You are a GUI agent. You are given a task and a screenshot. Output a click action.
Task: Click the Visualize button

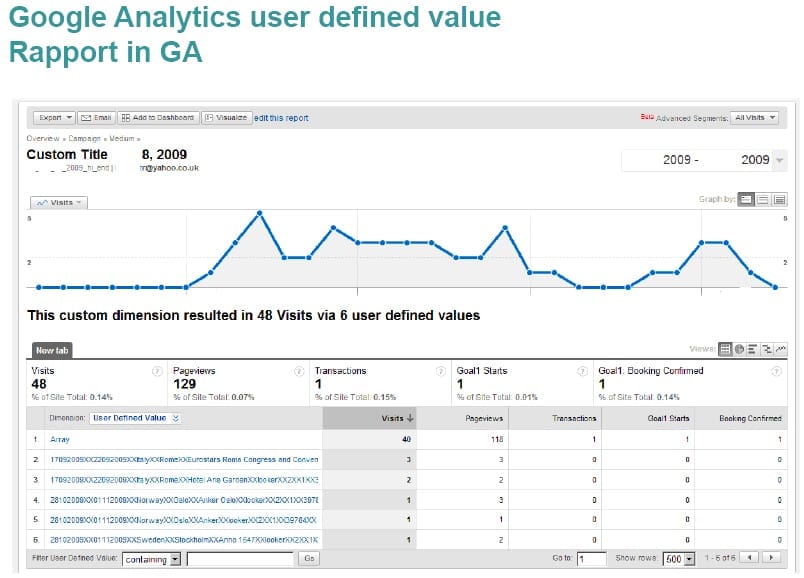point(227,118)
